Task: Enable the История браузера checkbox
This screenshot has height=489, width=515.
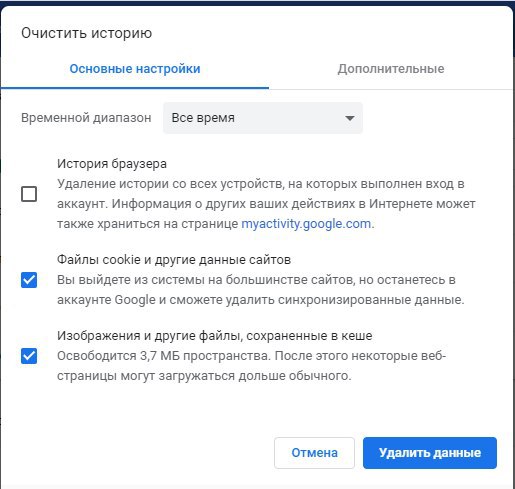Action: click(x=29, y=194)
